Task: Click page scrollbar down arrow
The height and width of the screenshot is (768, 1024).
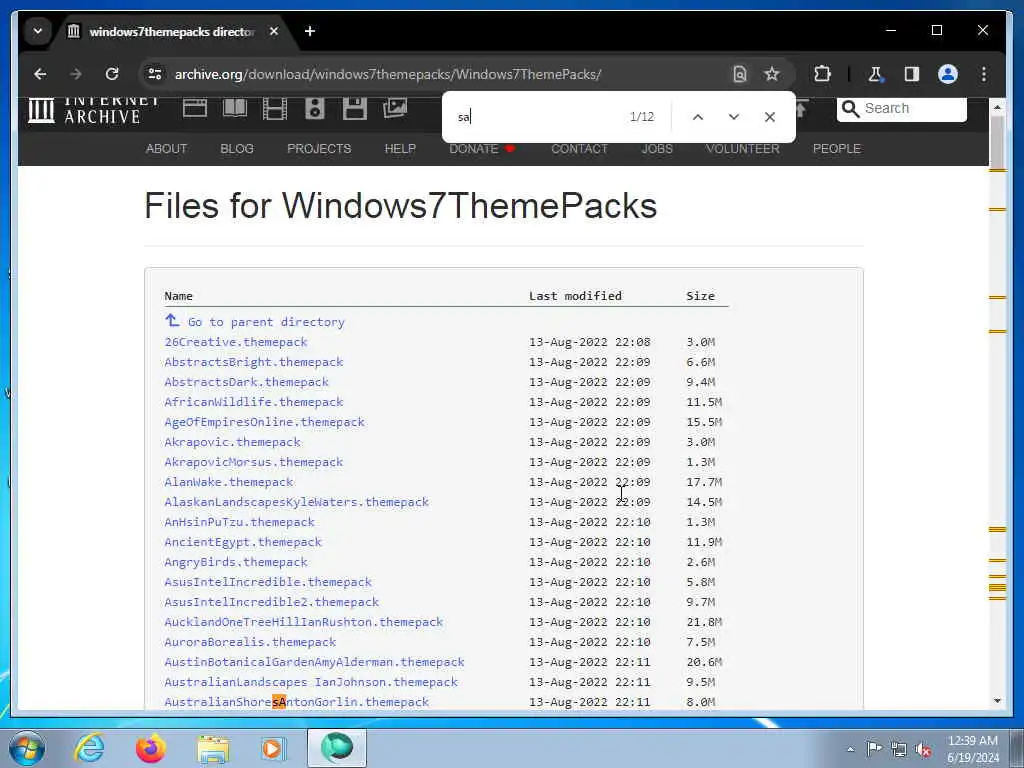Action: 997,701
